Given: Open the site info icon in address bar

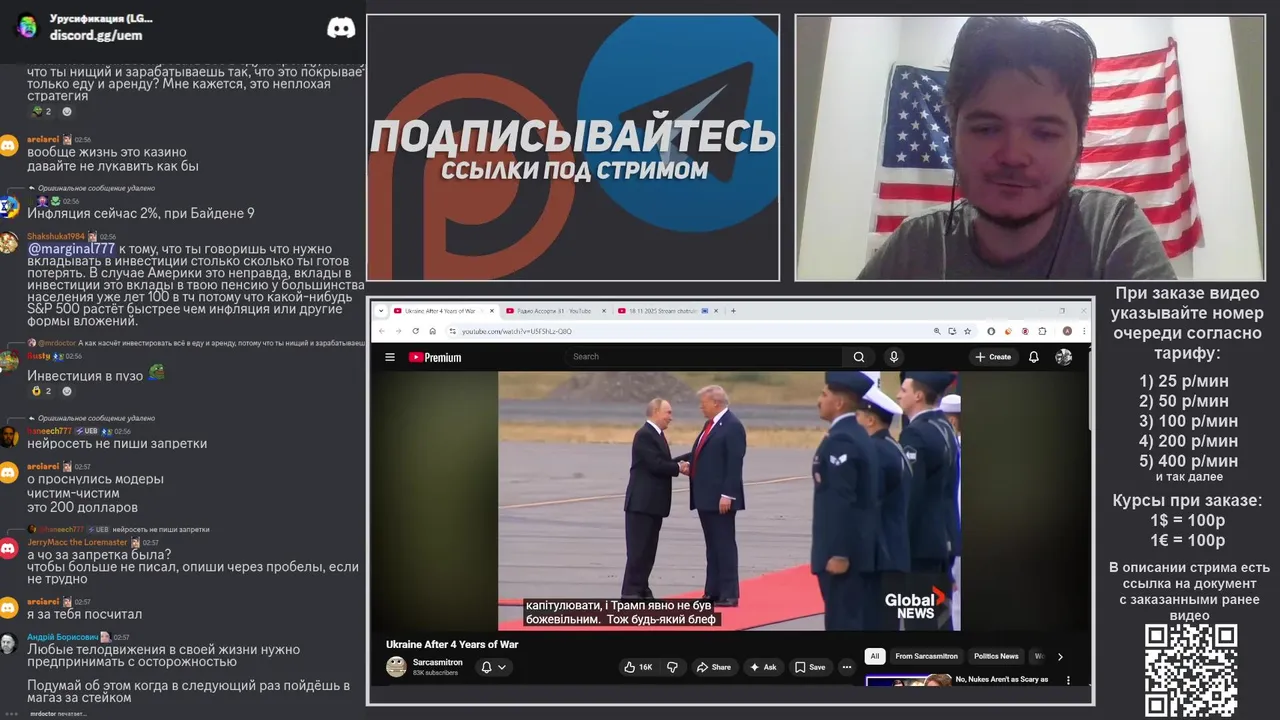Looking at the screenshot, I should pos(452,331).
